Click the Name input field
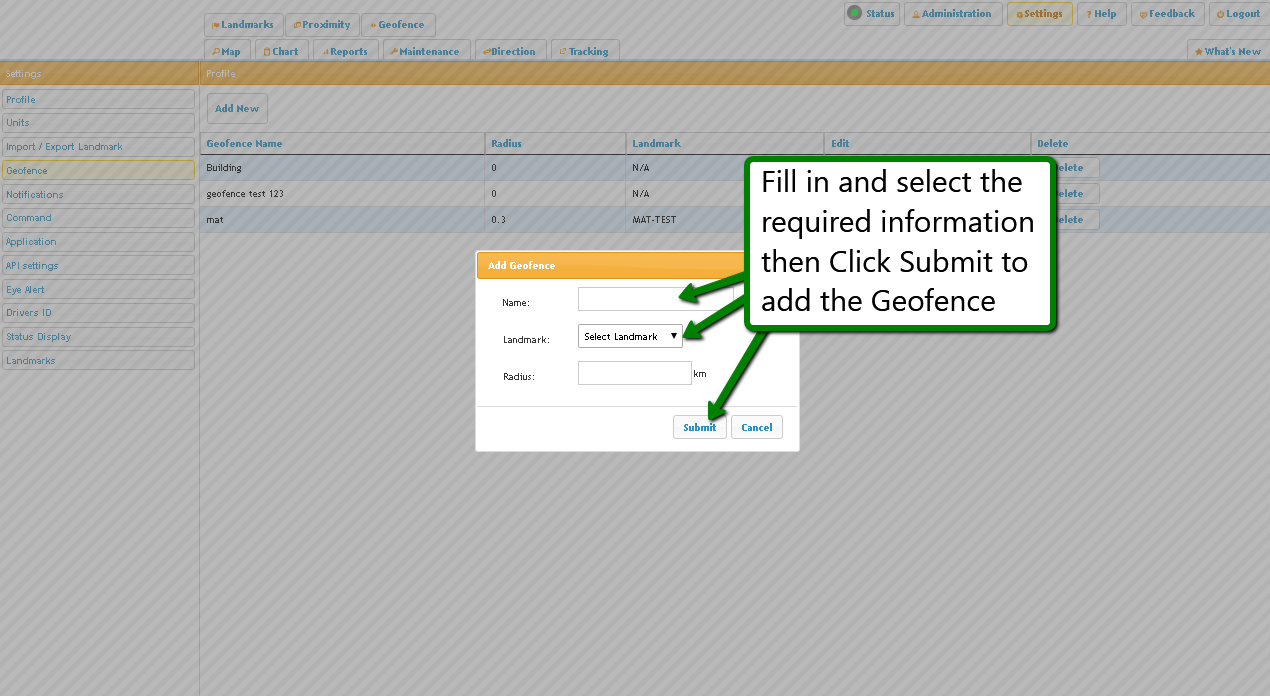The width and height of the screenshot is (1270, 696). click(628, 299)
